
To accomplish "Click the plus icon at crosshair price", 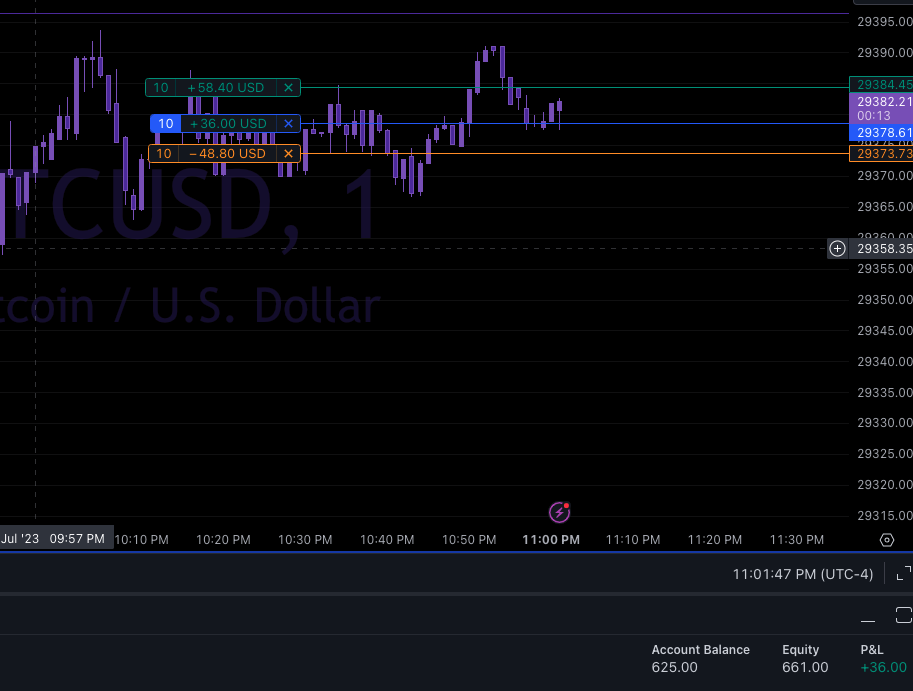I will (837, 249).
